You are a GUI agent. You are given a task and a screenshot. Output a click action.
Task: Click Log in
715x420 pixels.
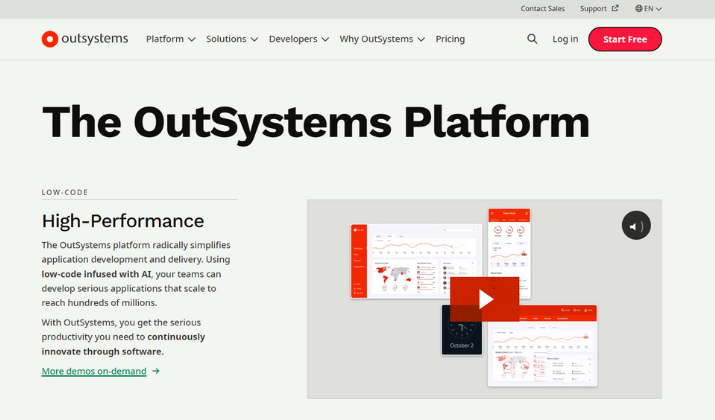565,39
